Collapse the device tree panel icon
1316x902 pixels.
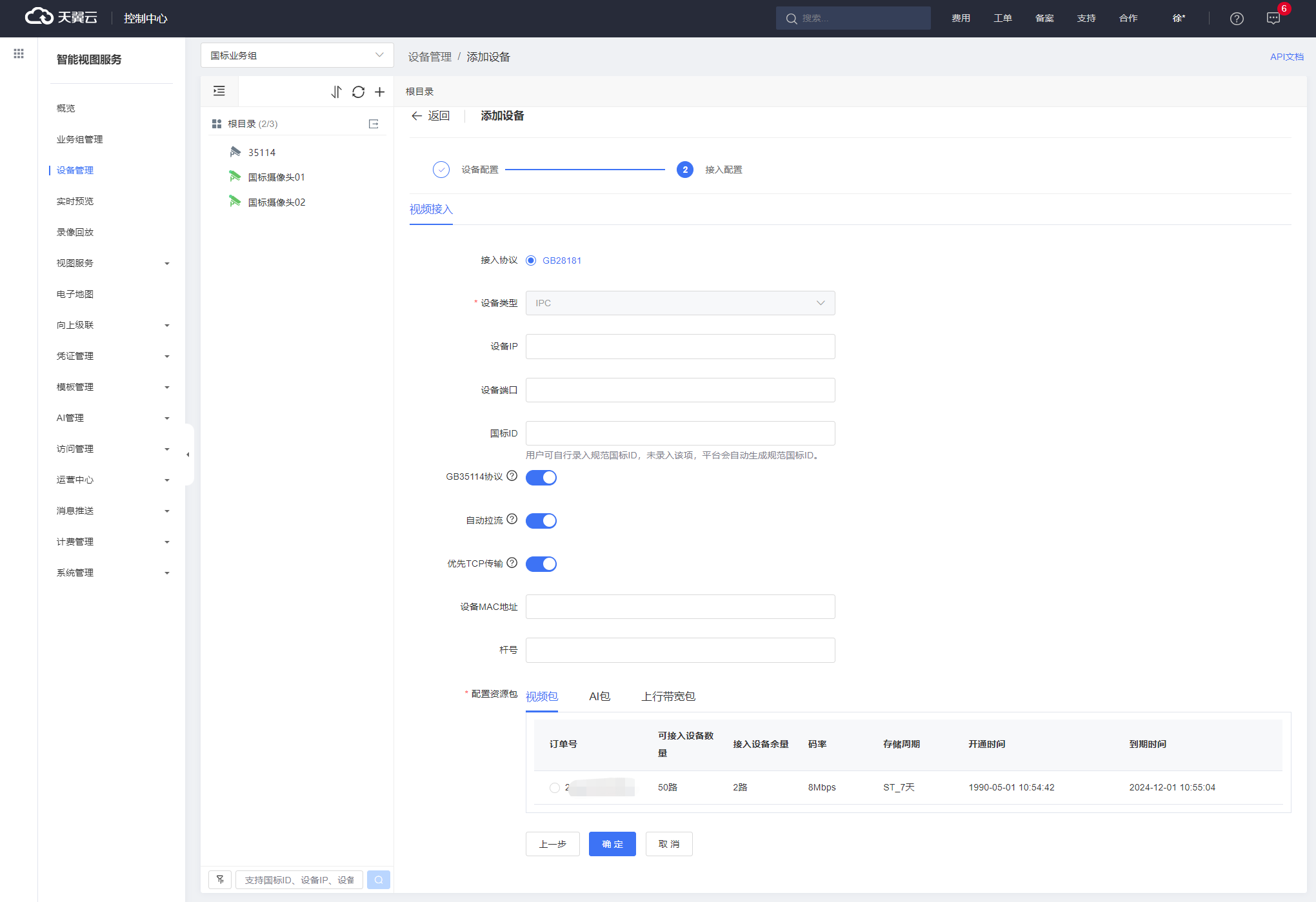coord(219,91)
